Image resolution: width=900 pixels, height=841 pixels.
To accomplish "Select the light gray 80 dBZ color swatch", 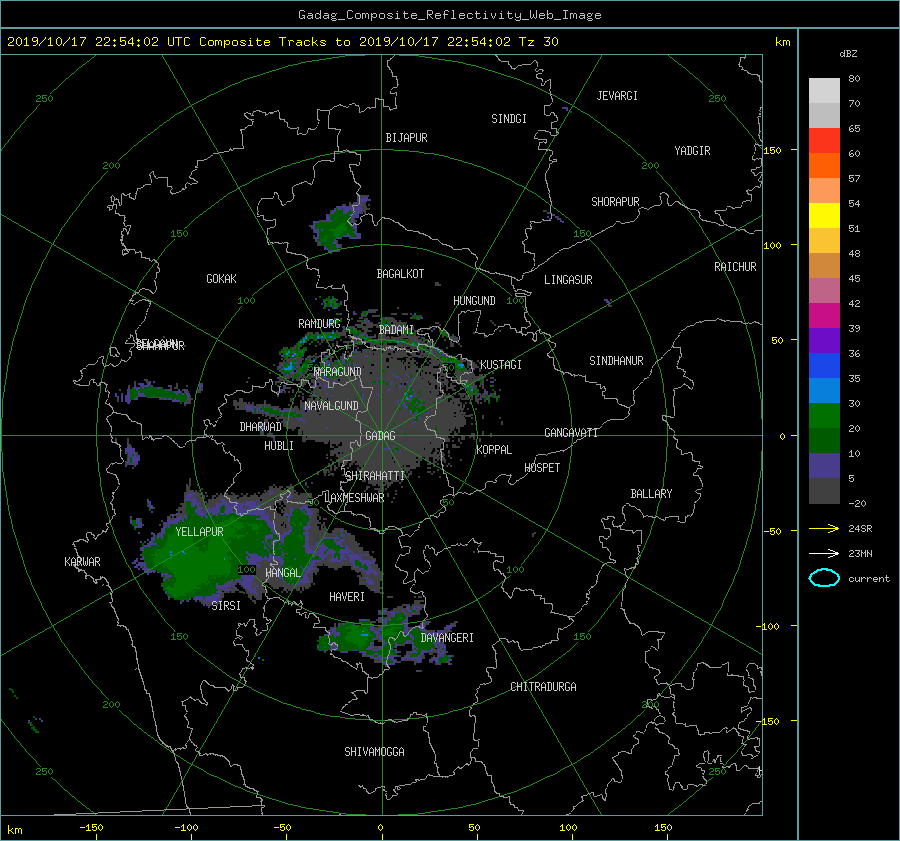I will click(824, 90).
